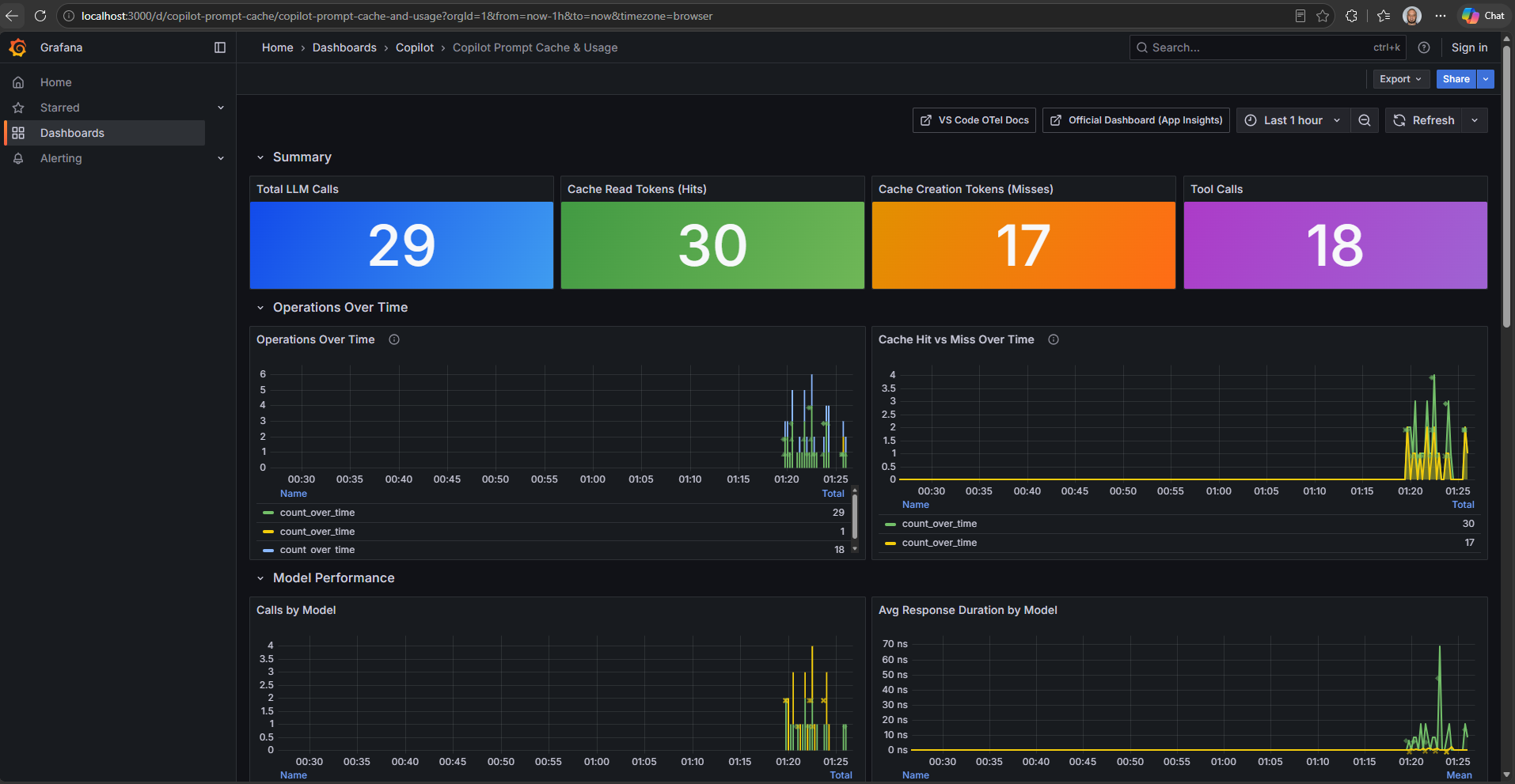Image resolution: width=1515 pixels, height=784 pixels.
Task: Go to Dashboards in the breadcrumb
Action: point(344,47)
